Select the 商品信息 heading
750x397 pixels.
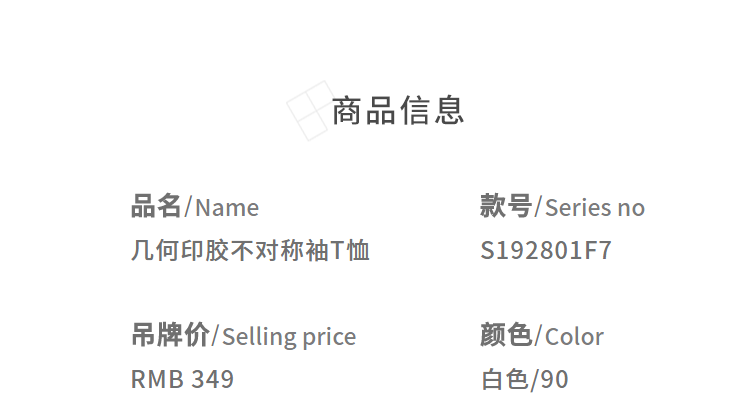[x=398, y=110]
